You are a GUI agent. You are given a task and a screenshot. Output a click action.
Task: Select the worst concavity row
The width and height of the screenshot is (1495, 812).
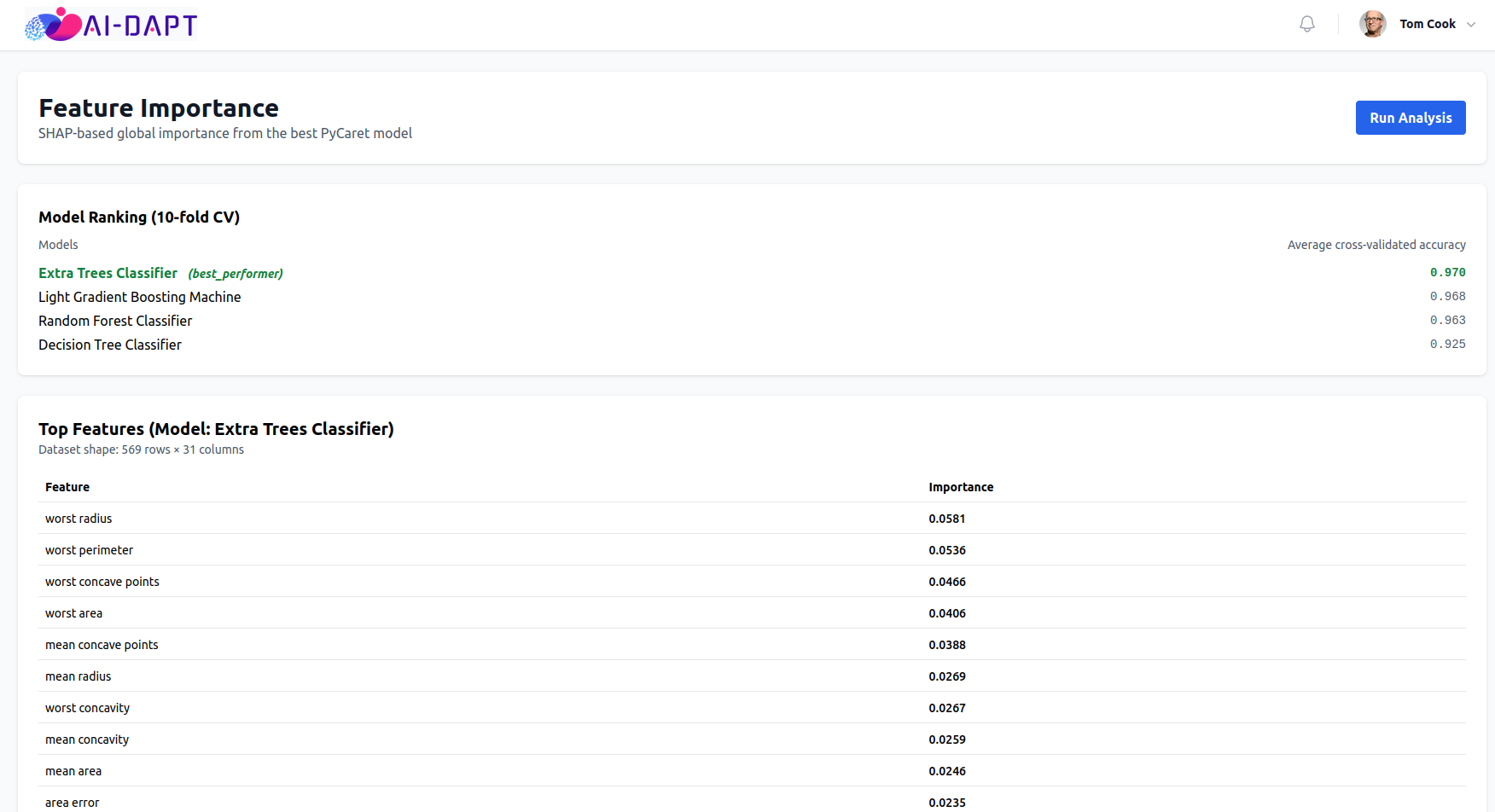752,708
